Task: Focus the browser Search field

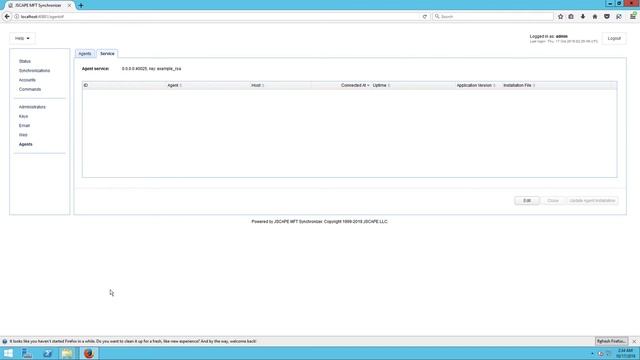Action: [493, 17]
